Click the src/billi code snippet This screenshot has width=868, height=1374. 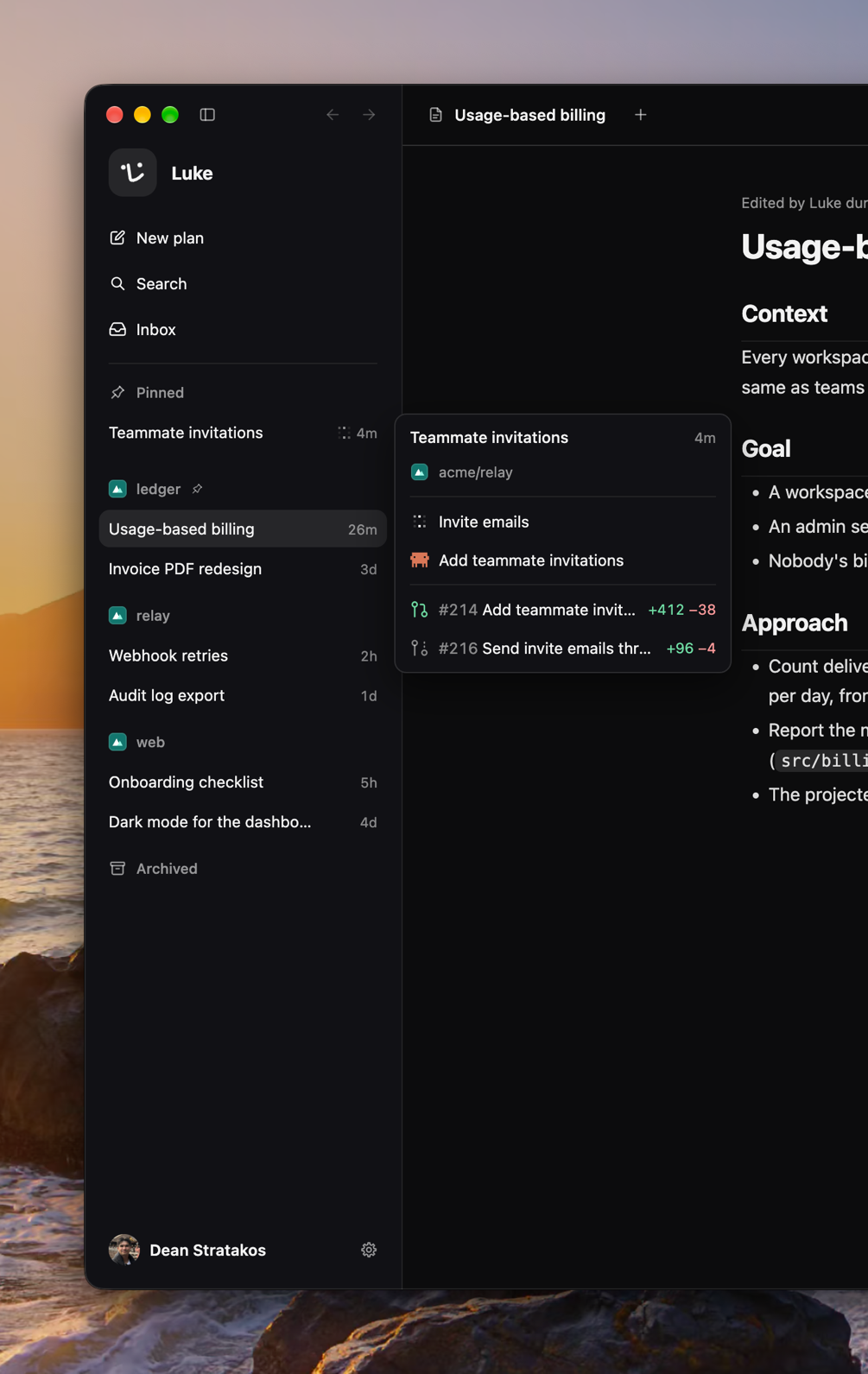(x=821, y=761)
